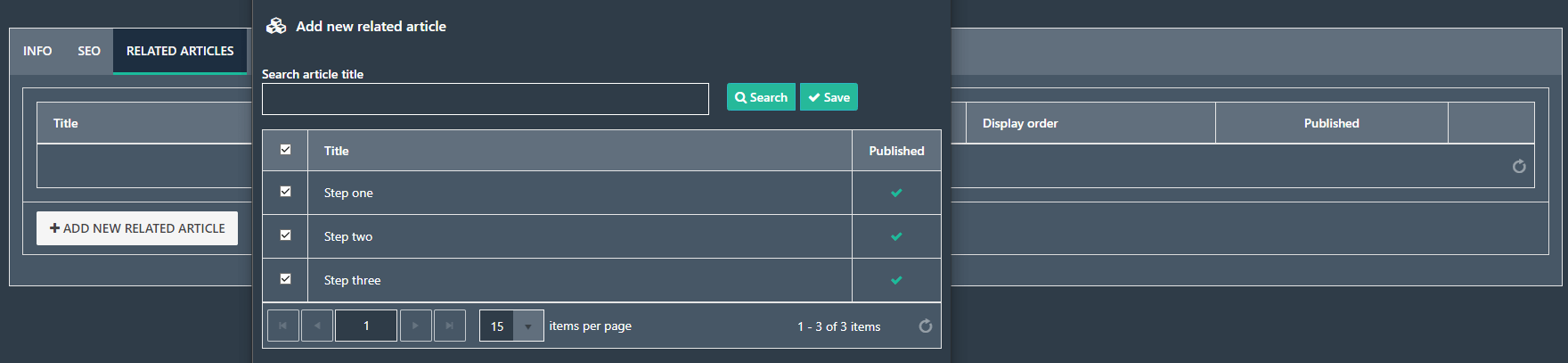Image resolution: width=1568 pixels, height=363 pixels.
Task: Click the Search button
Action: click(761, 97)
